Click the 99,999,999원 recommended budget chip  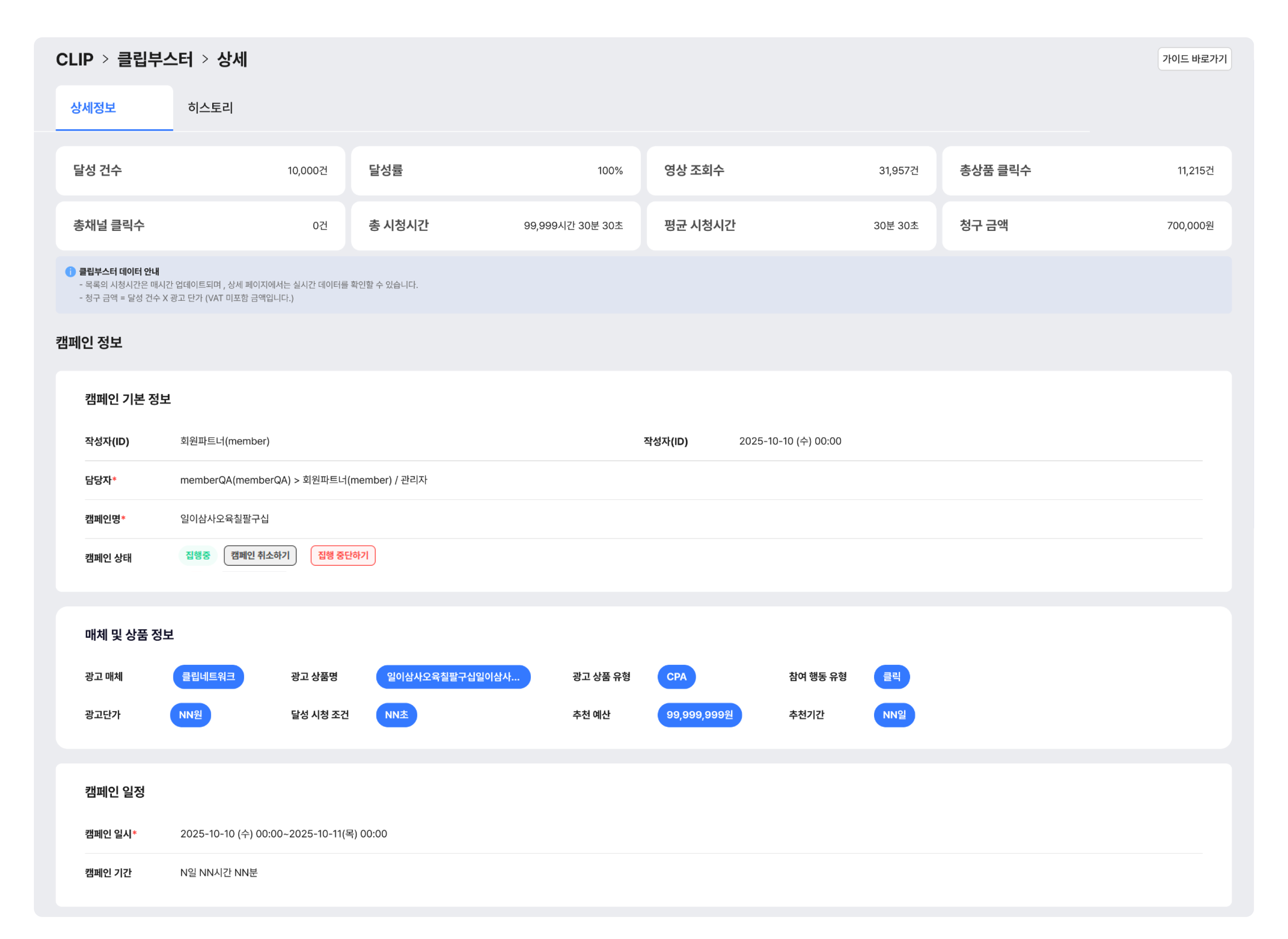click(x=699, y=714)
